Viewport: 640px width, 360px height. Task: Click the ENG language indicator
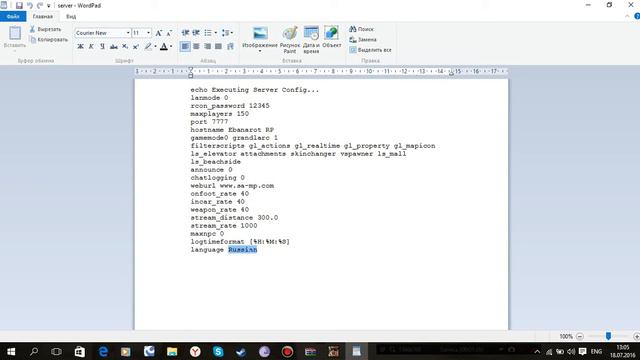pyautogui.click(x=596, y=351)
